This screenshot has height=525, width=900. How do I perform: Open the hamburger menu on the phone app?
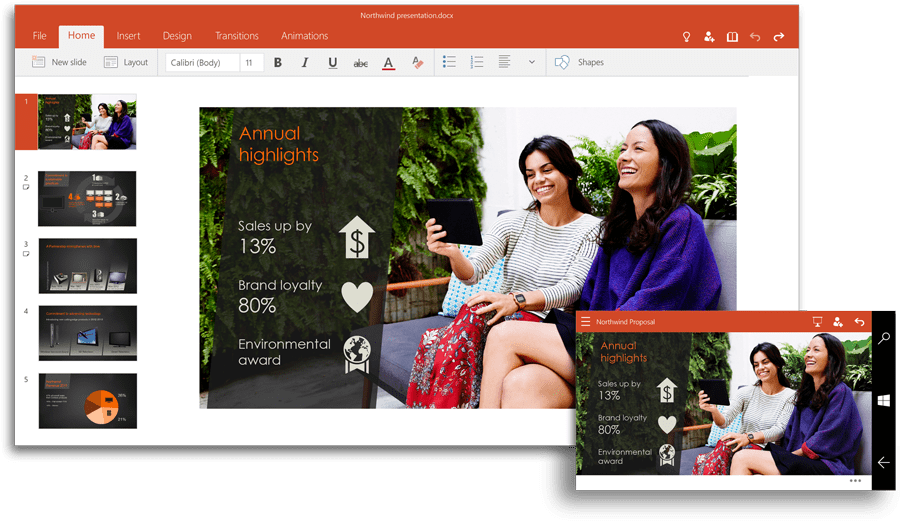click(x=586, y=322)
